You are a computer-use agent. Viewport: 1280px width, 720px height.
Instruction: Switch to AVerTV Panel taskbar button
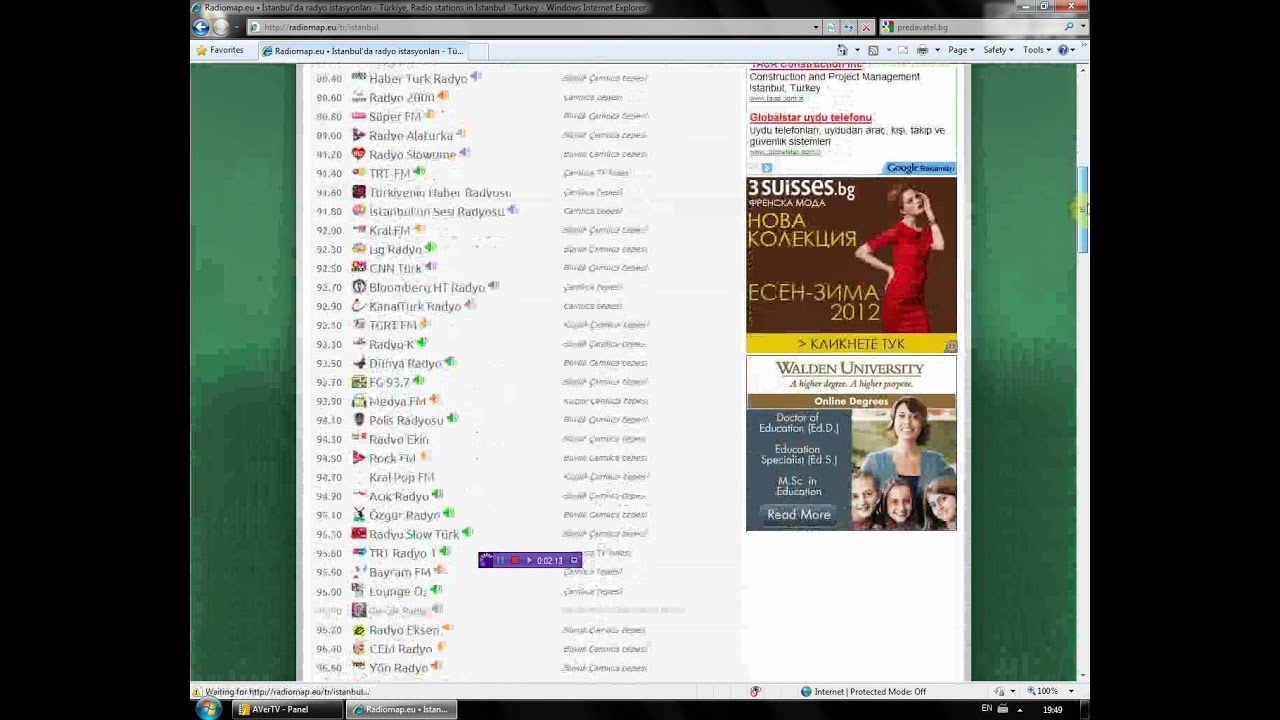coord(288,709)
